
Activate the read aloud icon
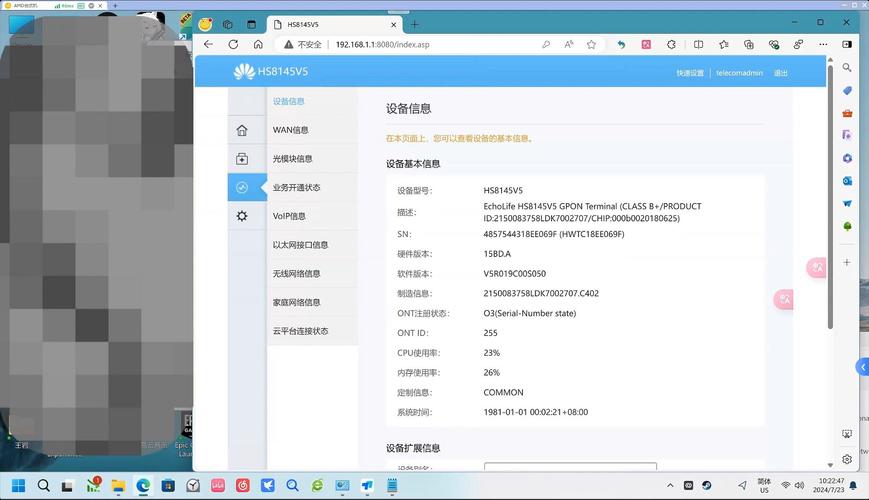pyautogui.click(x=569, y=44)
